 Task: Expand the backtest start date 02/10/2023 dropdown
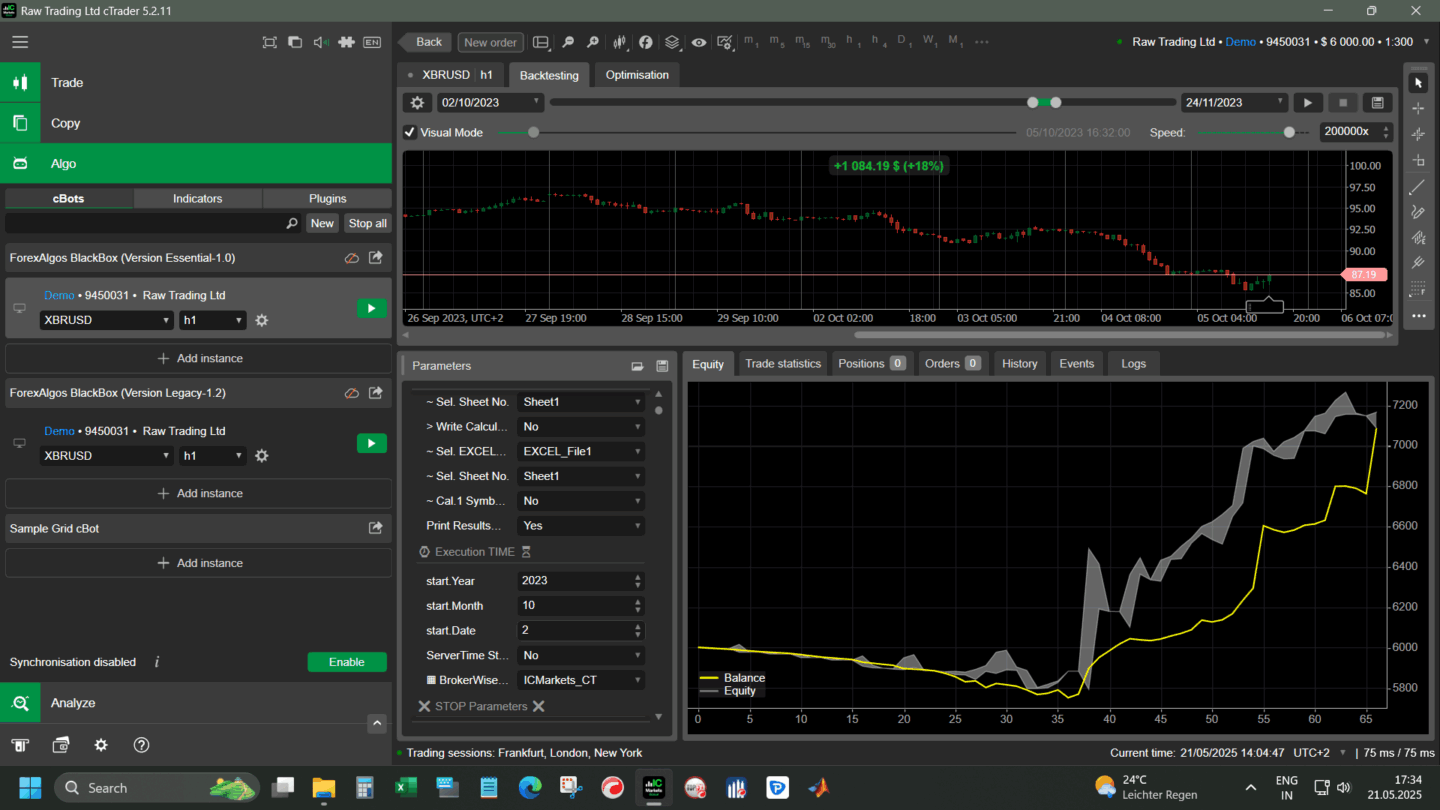537,102
